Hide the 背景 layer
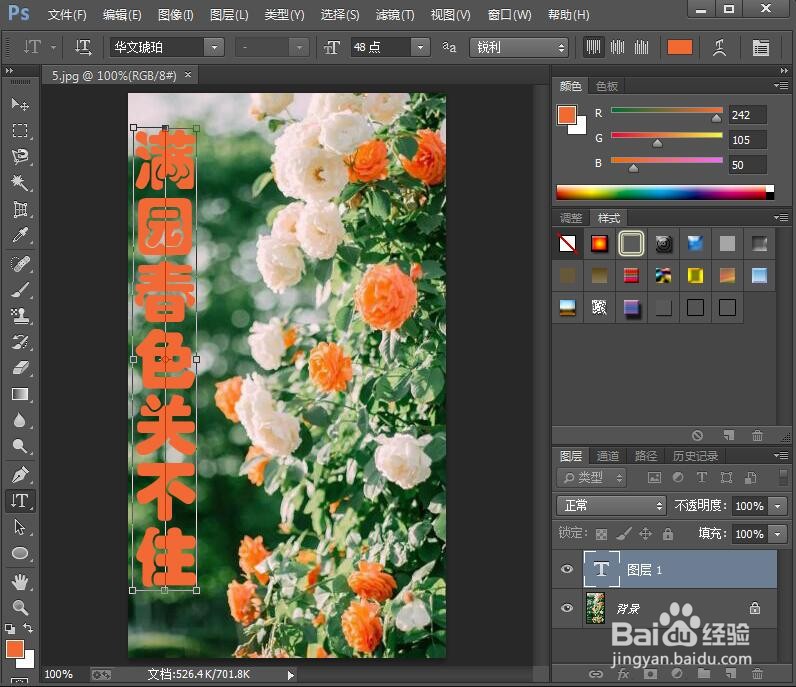The width and height of the screenshot is (796, 687). point(567,608)
